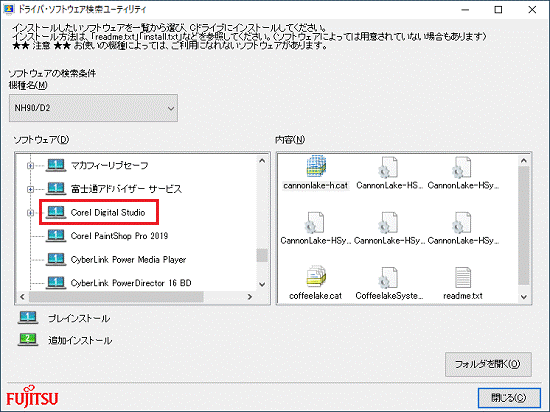Click the プレインストール legend icon
550x412 pixels.
(x=28, y=318)
